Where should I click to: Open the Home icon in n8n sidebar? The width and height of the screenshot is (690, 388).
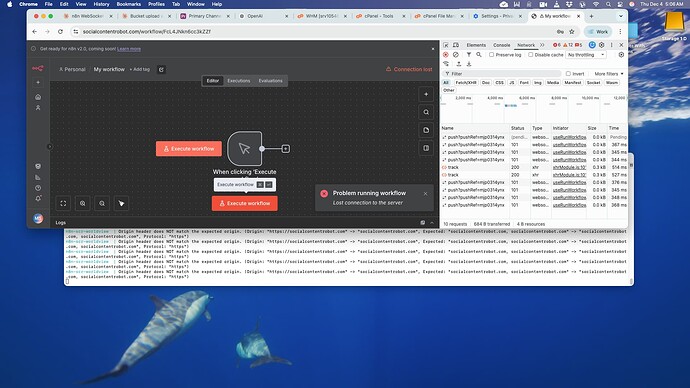[x=38, y=97]
